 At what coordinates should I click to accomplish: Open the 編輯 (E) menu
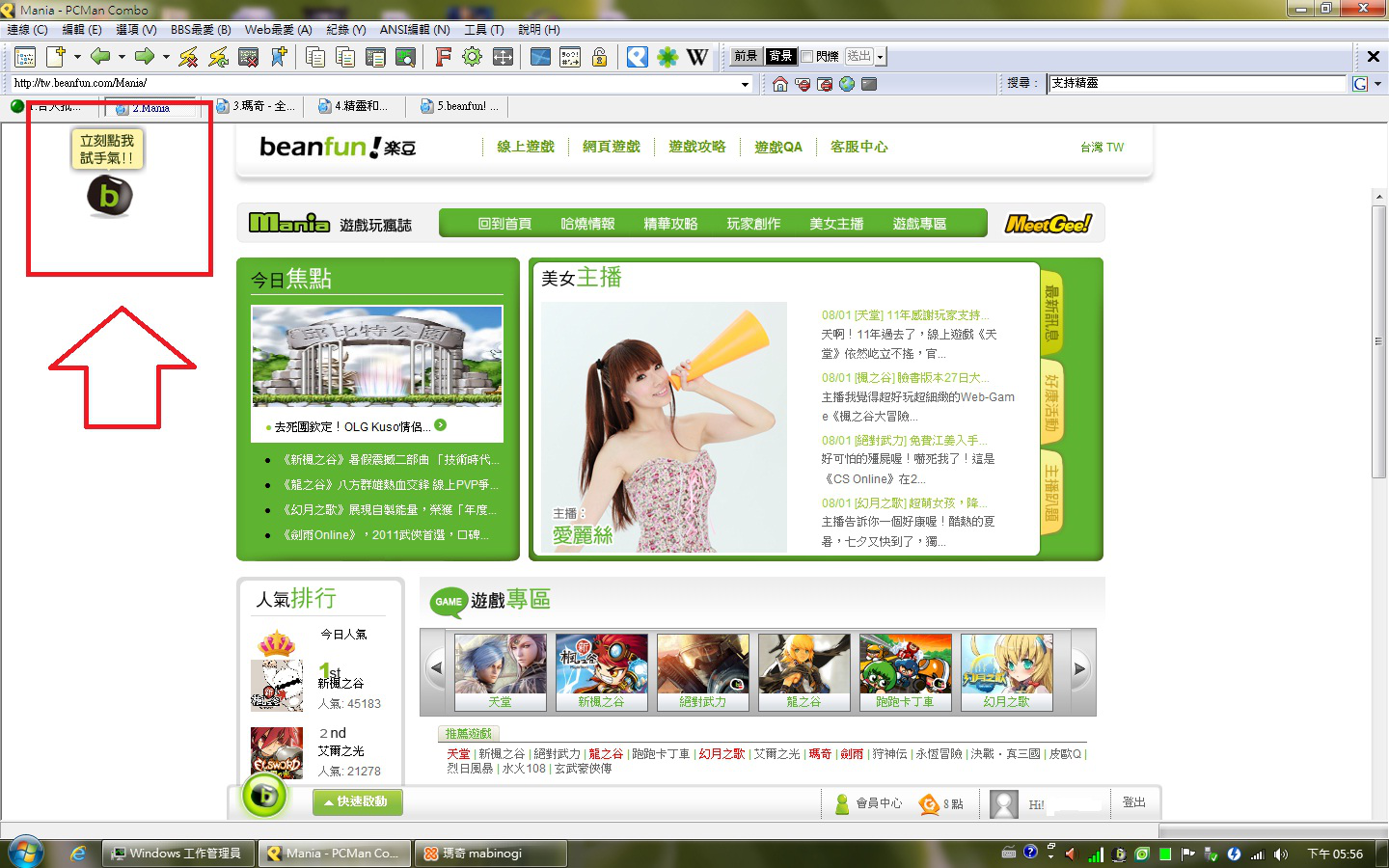coord(82,30)
